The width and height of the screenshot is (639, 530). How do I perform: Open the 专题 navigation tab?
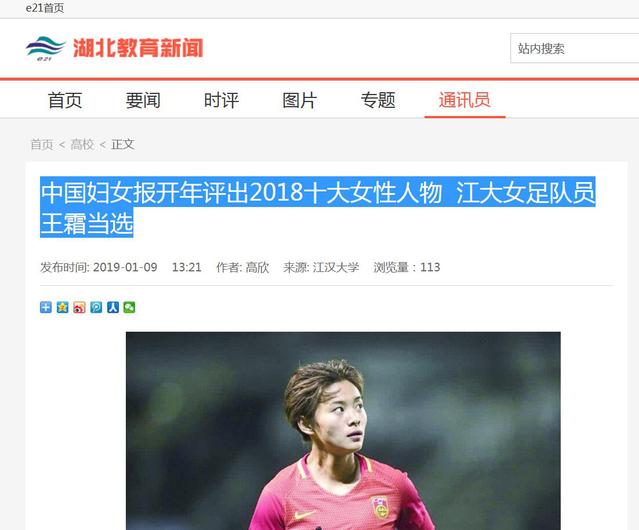(378, 100)
